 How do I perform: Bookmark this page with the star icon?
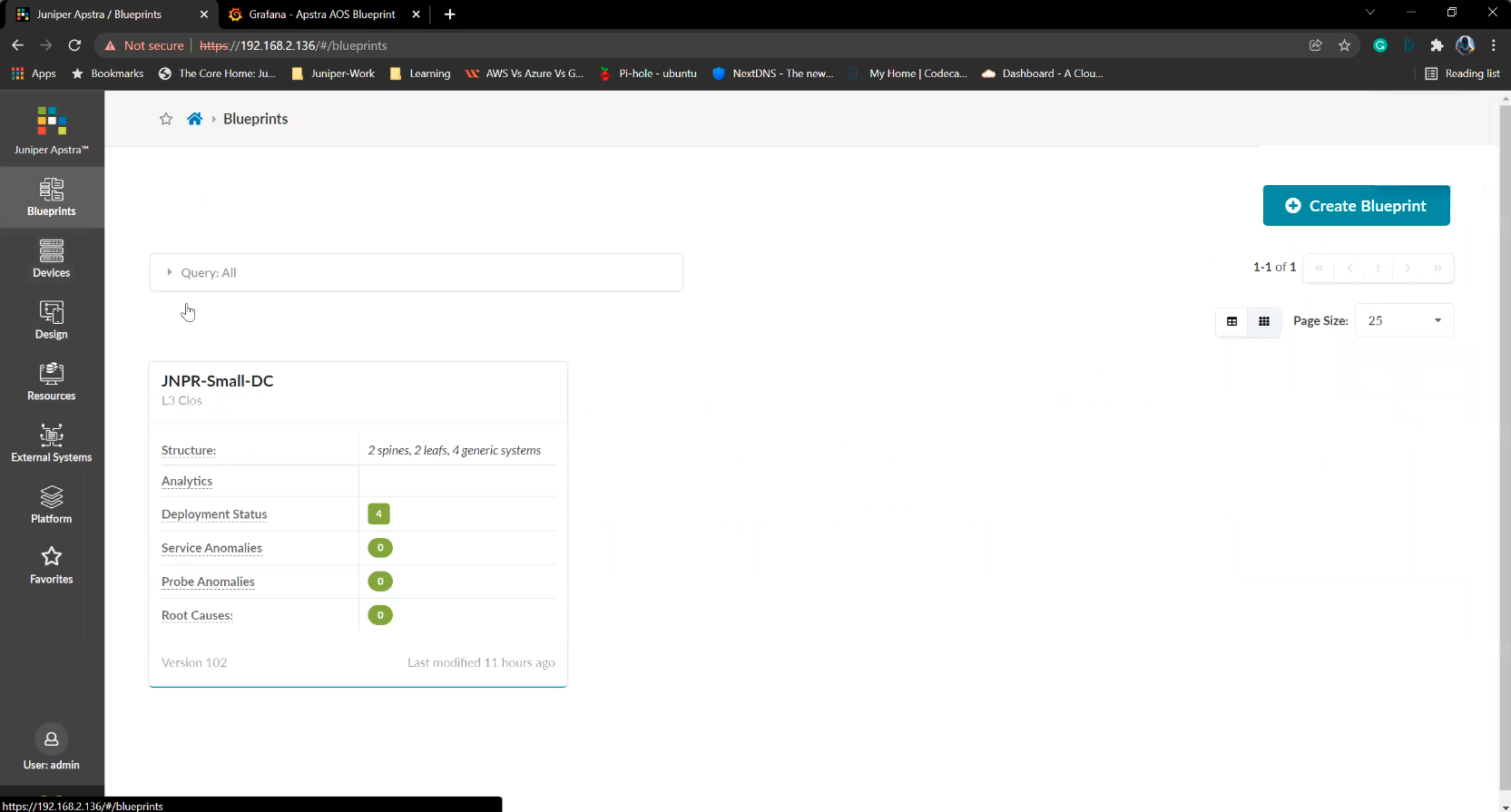point(1345,45)
